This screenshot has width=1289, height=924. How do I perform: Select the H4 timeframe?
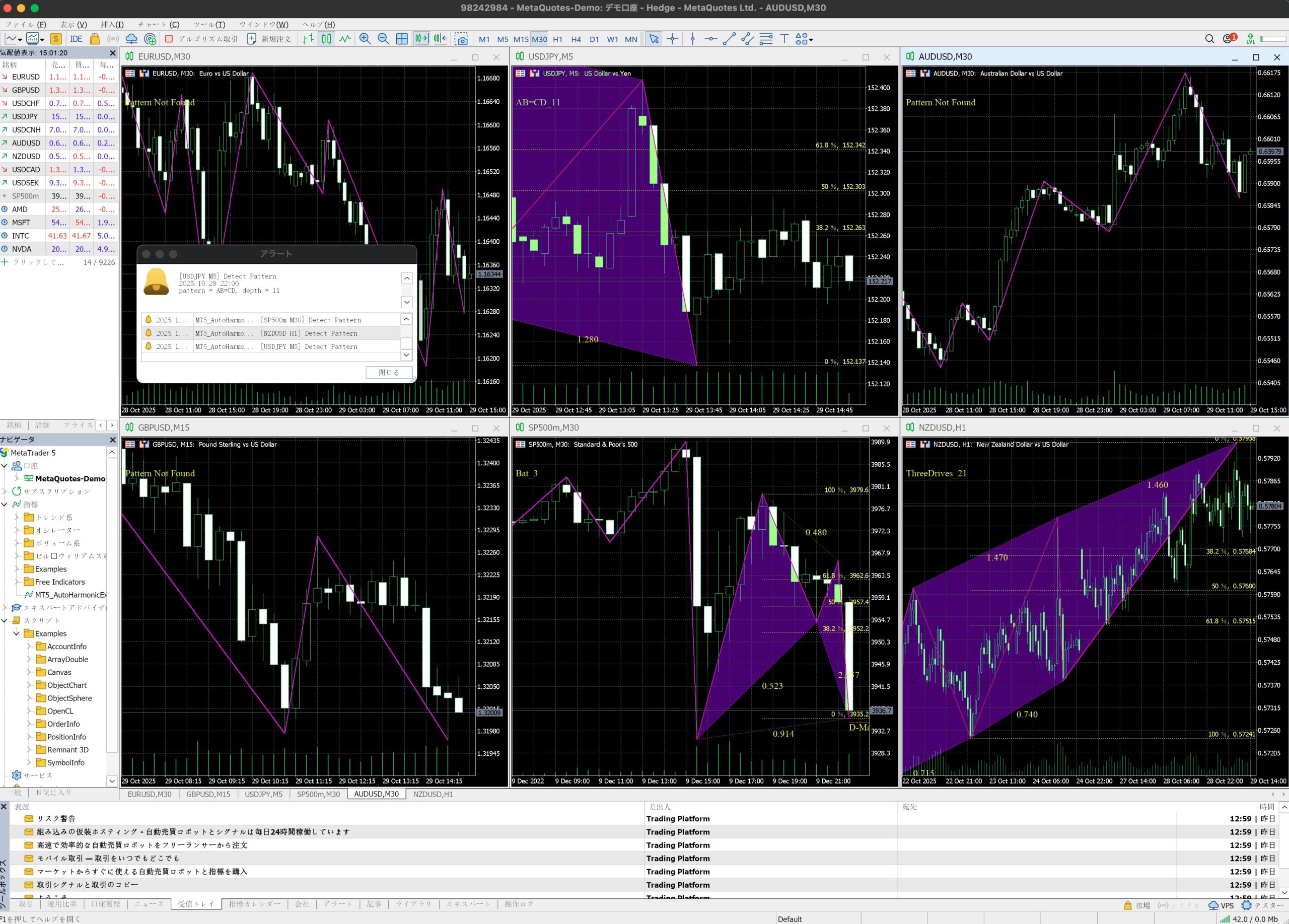click(x=576, y=39)
